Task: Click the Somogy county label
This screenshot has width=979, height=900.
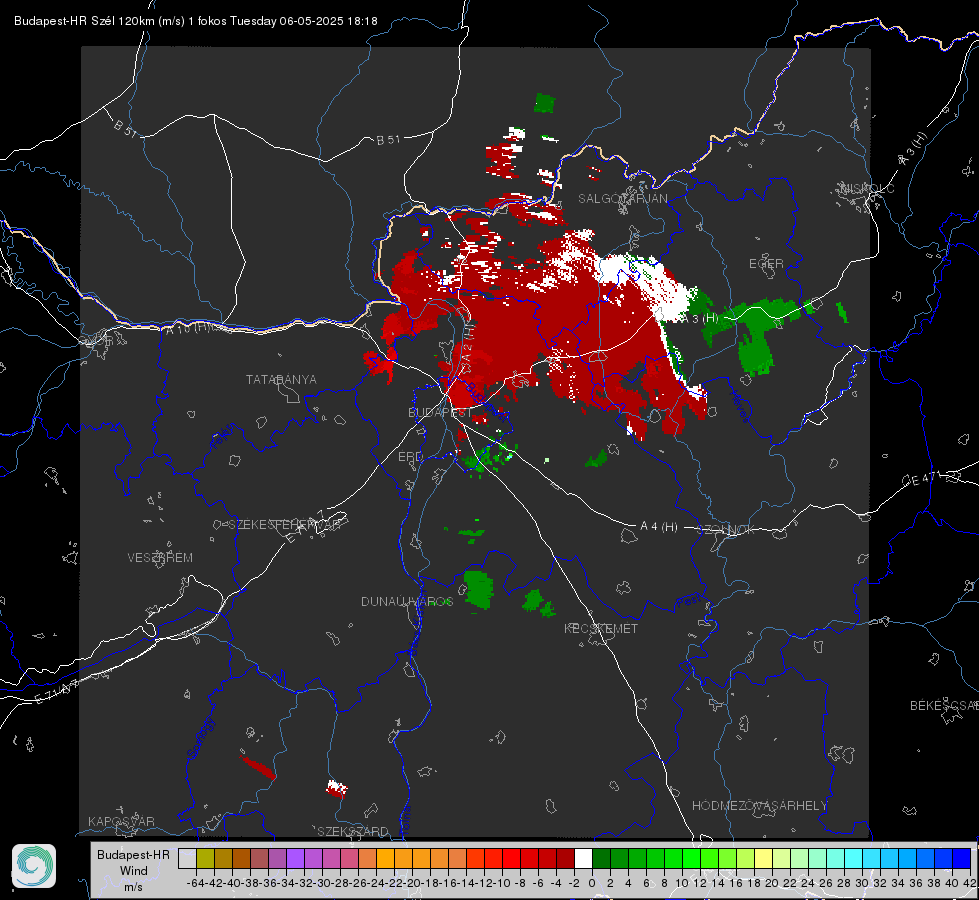Action: click(x=202, y=738)
